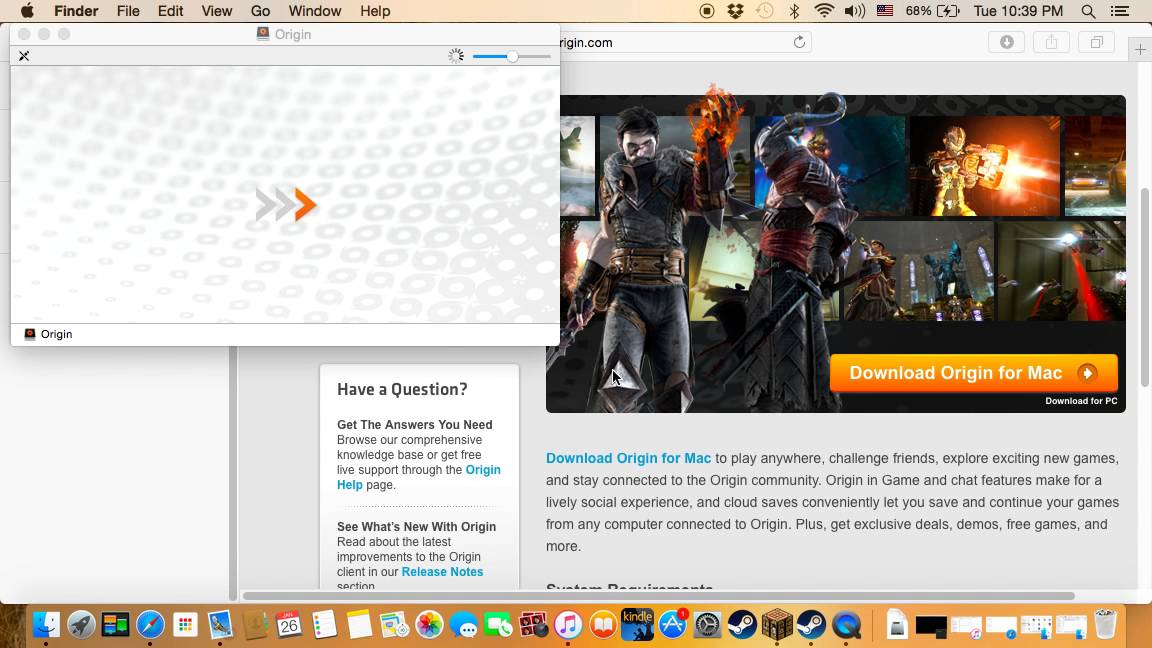Open the File menu
This screenshot has height=648, width=1152.
pos(128,11)
